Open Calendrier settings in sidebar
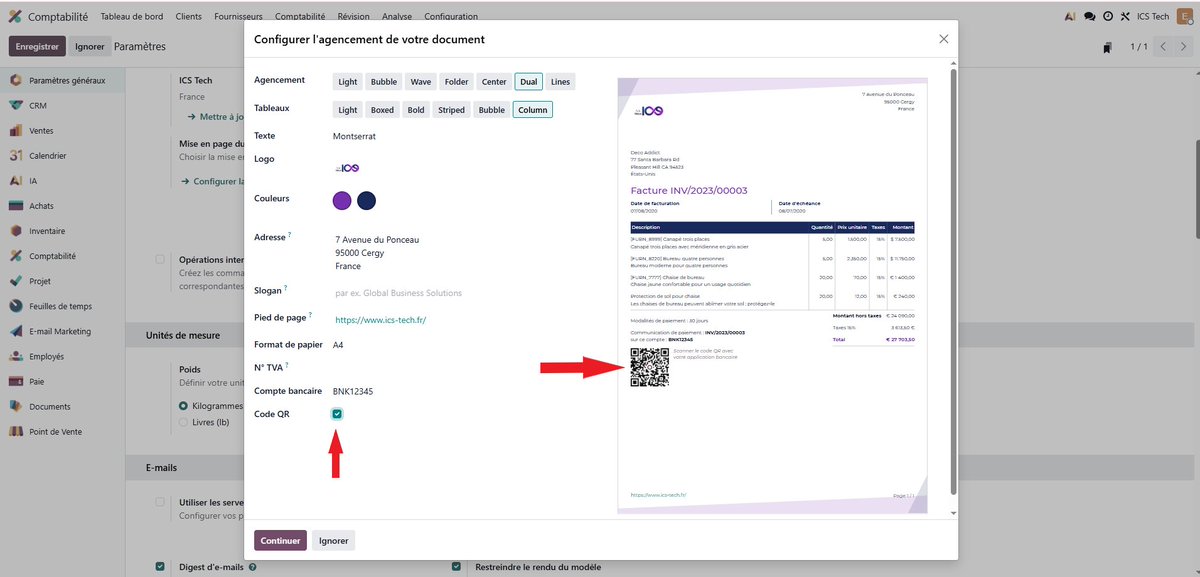1200x577 pixels. click(62, 156)
